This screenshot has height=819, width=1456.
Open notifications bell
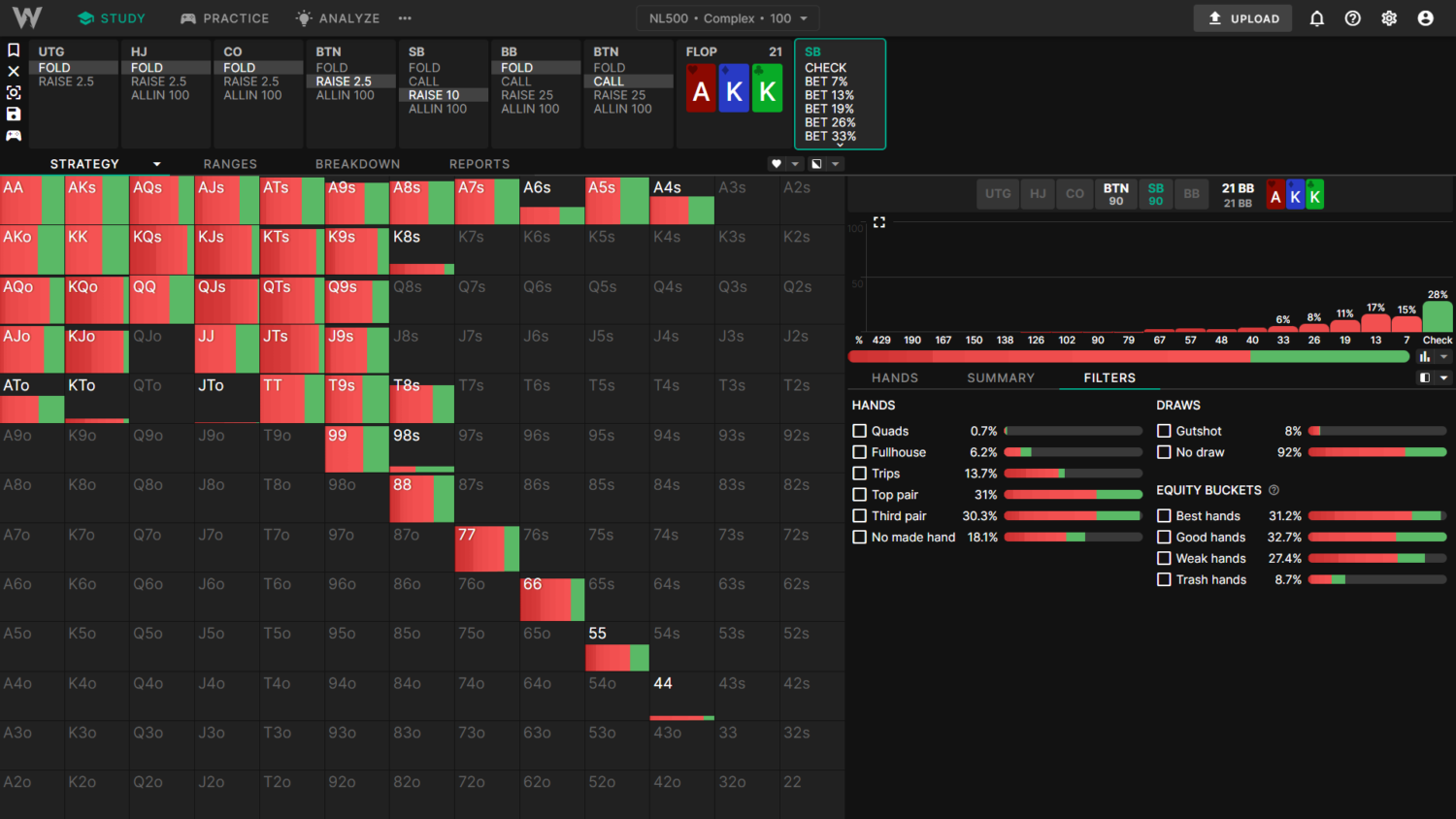[1316, 18]
